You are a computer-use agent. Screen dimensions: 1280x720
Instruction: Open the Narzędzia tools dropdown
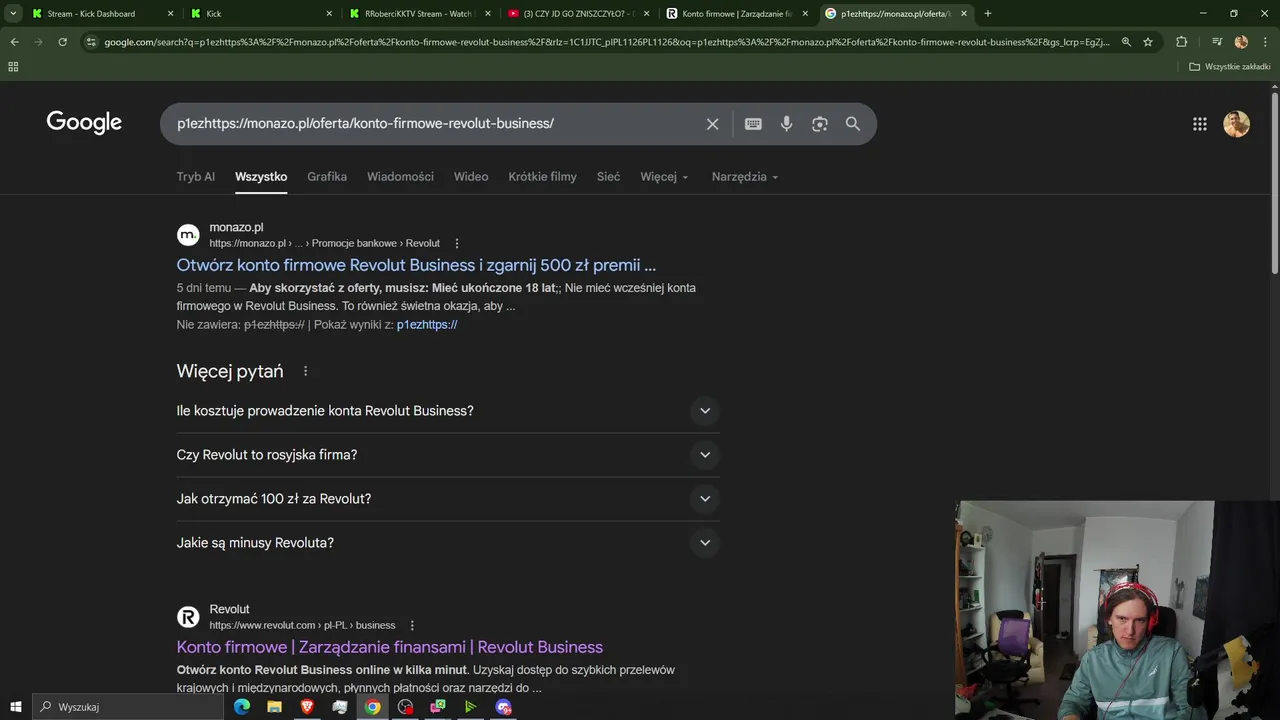pyautogui.click(x=745, y=177)
